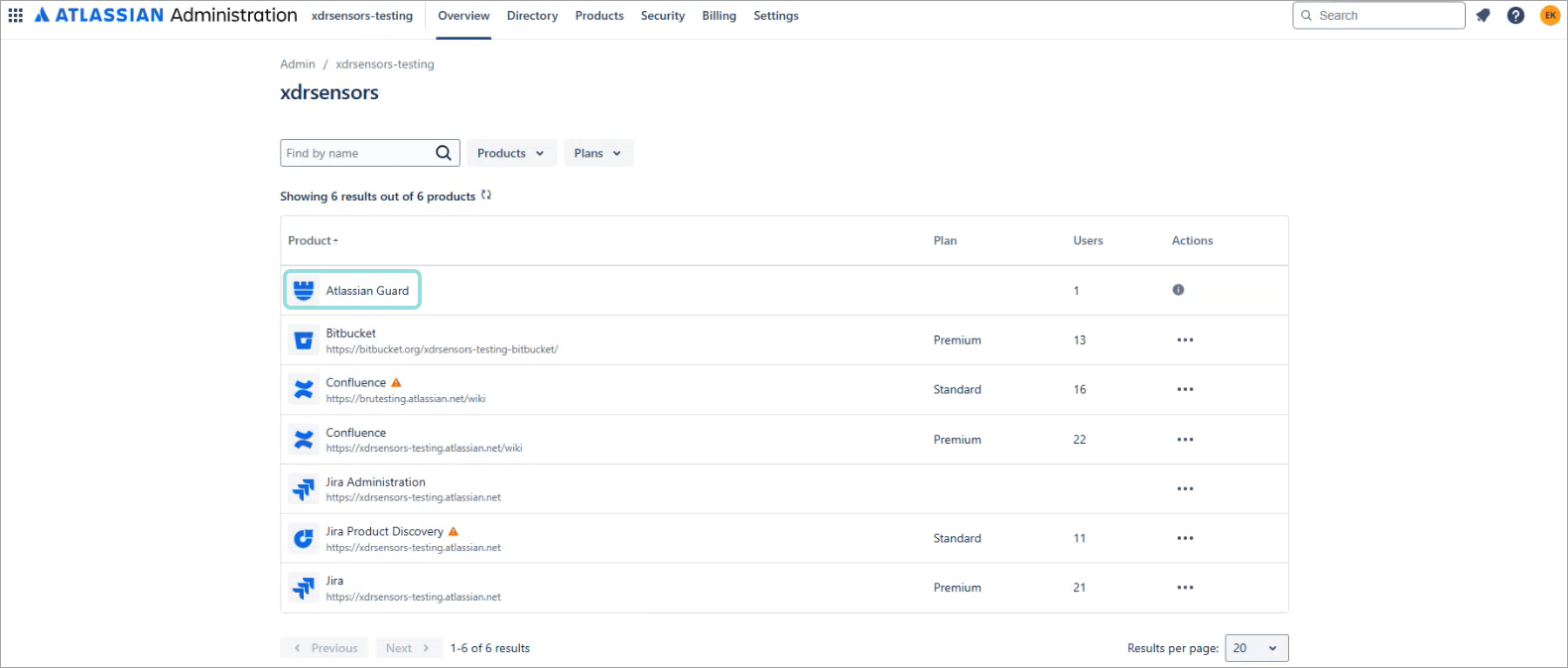1568x668 pixels.
Task: Click the Bitbucket URL text
Action: point(442,349)
